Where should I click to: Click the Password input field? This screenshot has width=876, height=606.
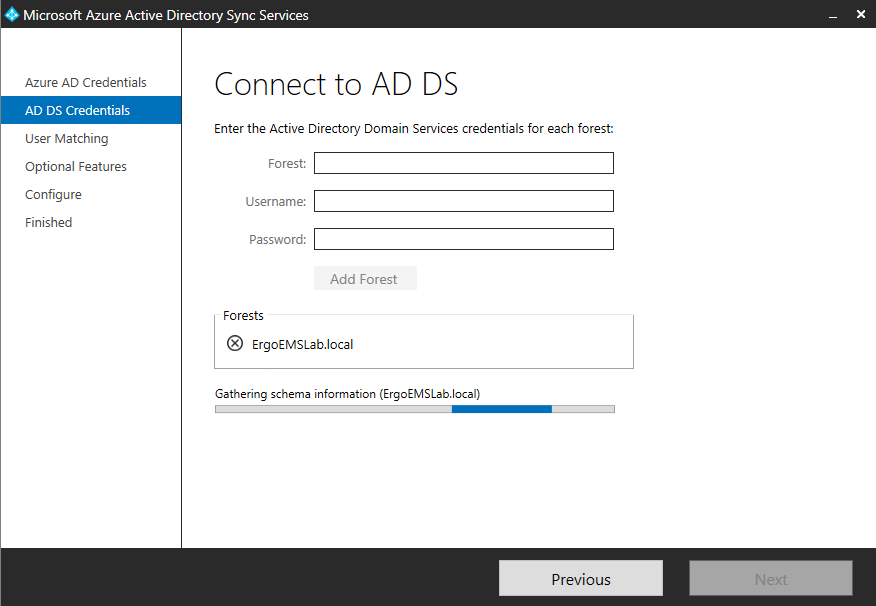pos(463,238)
